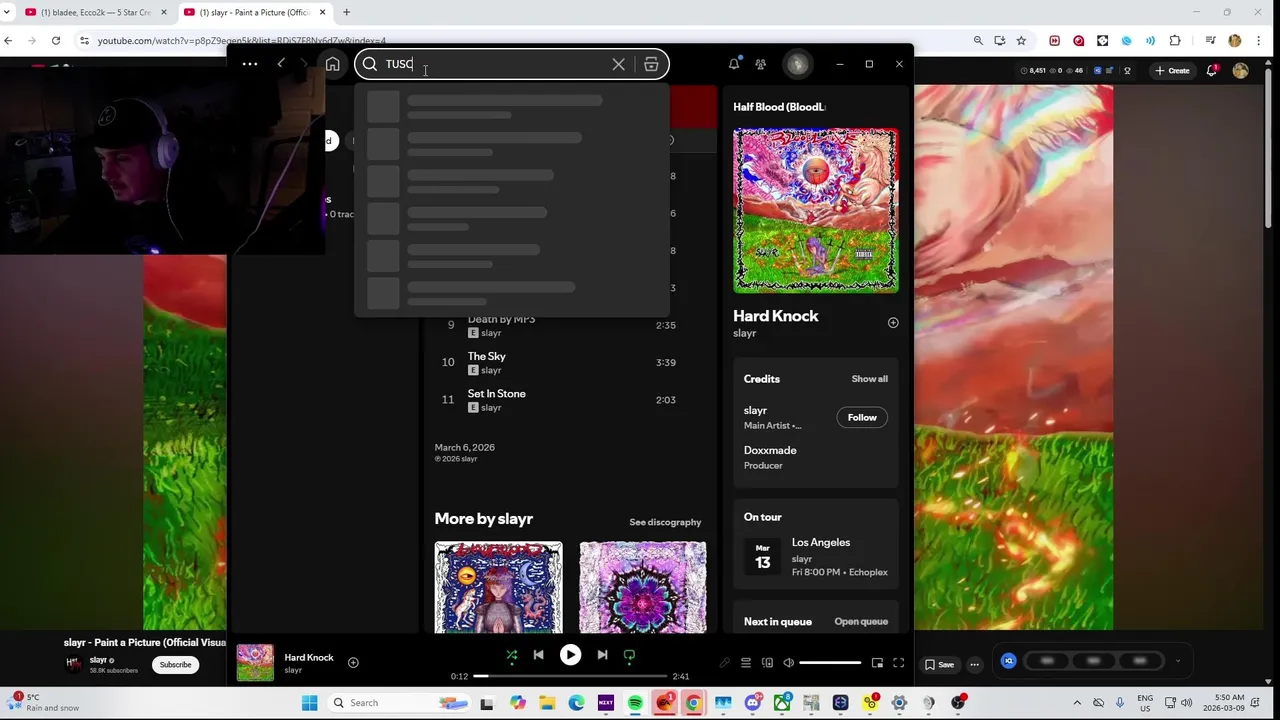Screen dimensions: 1280x720
Task: Subscribe to slayr channel on YouTube
Action: (175, 665)
